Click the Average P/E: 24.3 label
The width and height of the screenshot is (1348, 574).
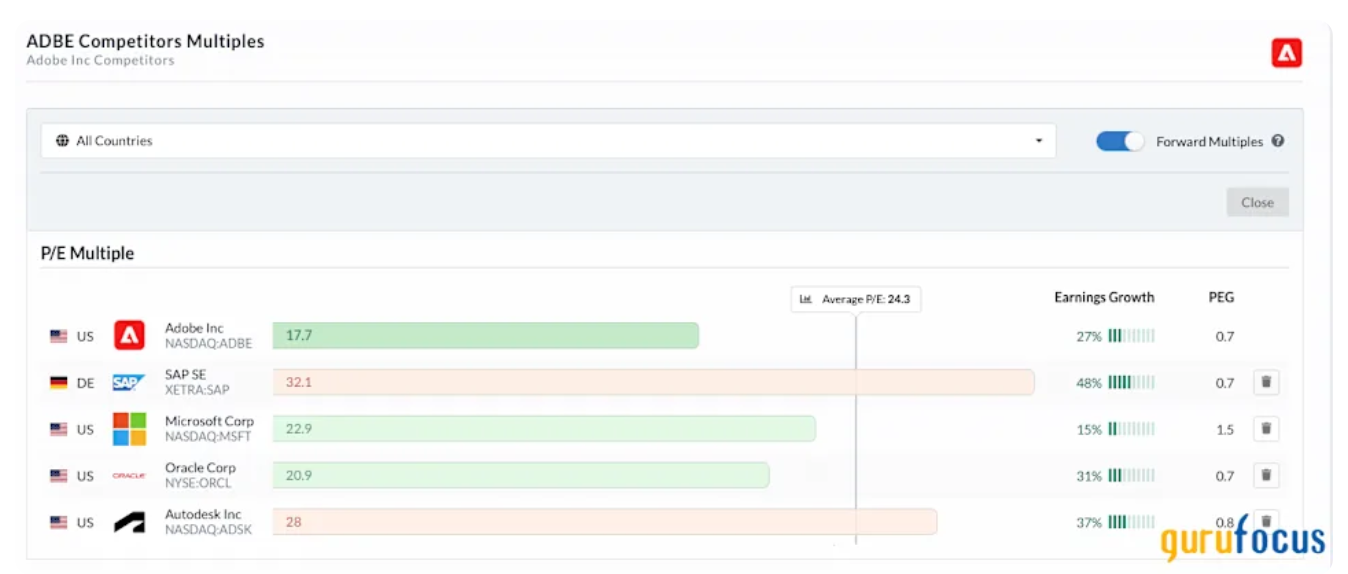[856, 299]
